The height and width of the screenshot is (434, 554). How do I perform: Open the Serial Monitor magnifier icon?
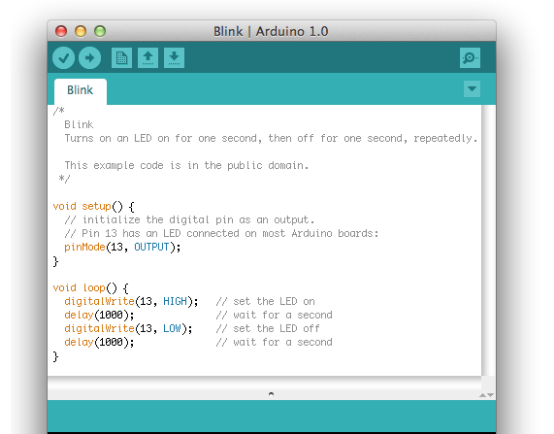coord(470,58)
